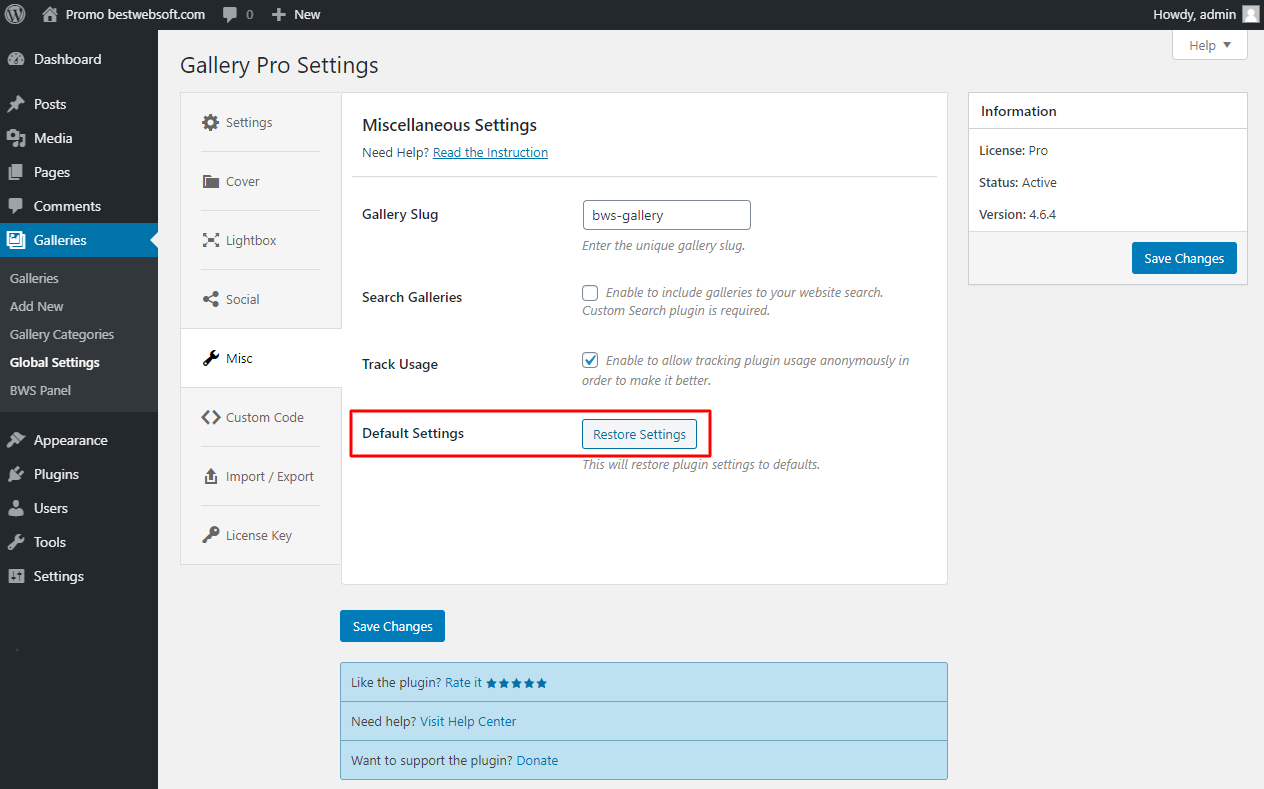
Task: Click the Galleries icon in sidebar
Action: [x=16, y=240]
